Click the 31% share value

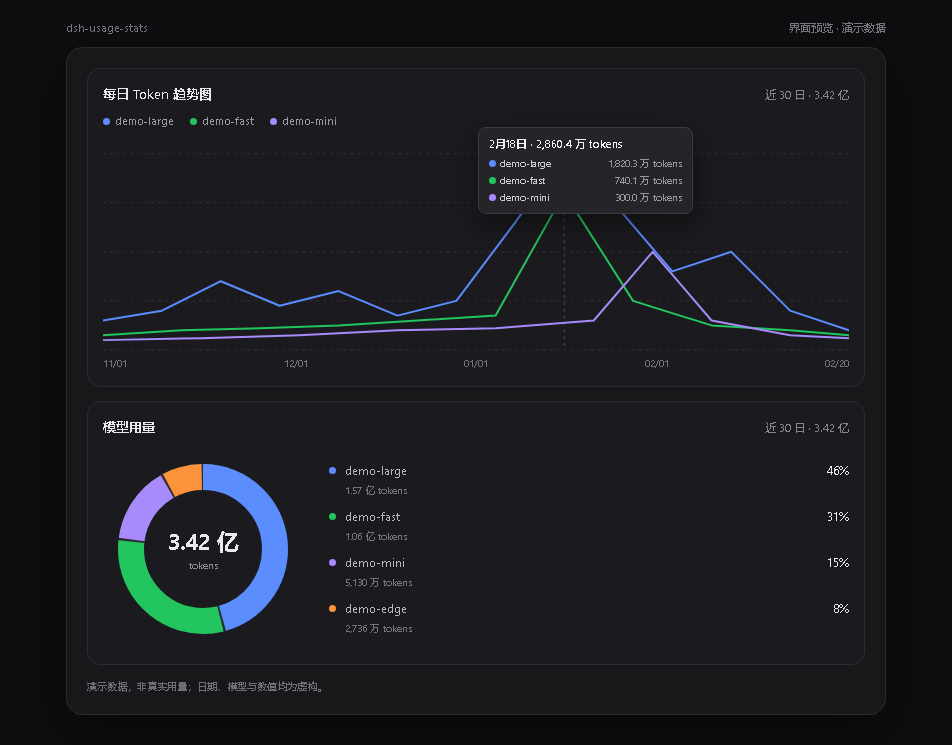[x=838, y=517]
